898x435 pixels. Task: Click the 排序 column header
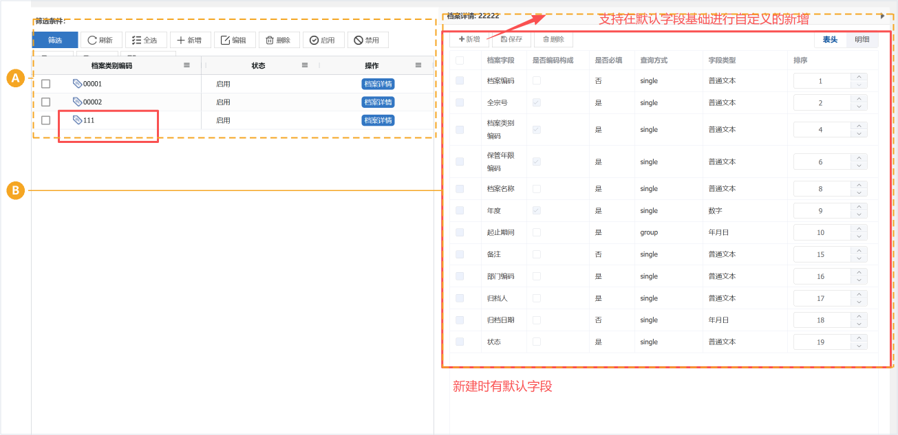point(800,60)
